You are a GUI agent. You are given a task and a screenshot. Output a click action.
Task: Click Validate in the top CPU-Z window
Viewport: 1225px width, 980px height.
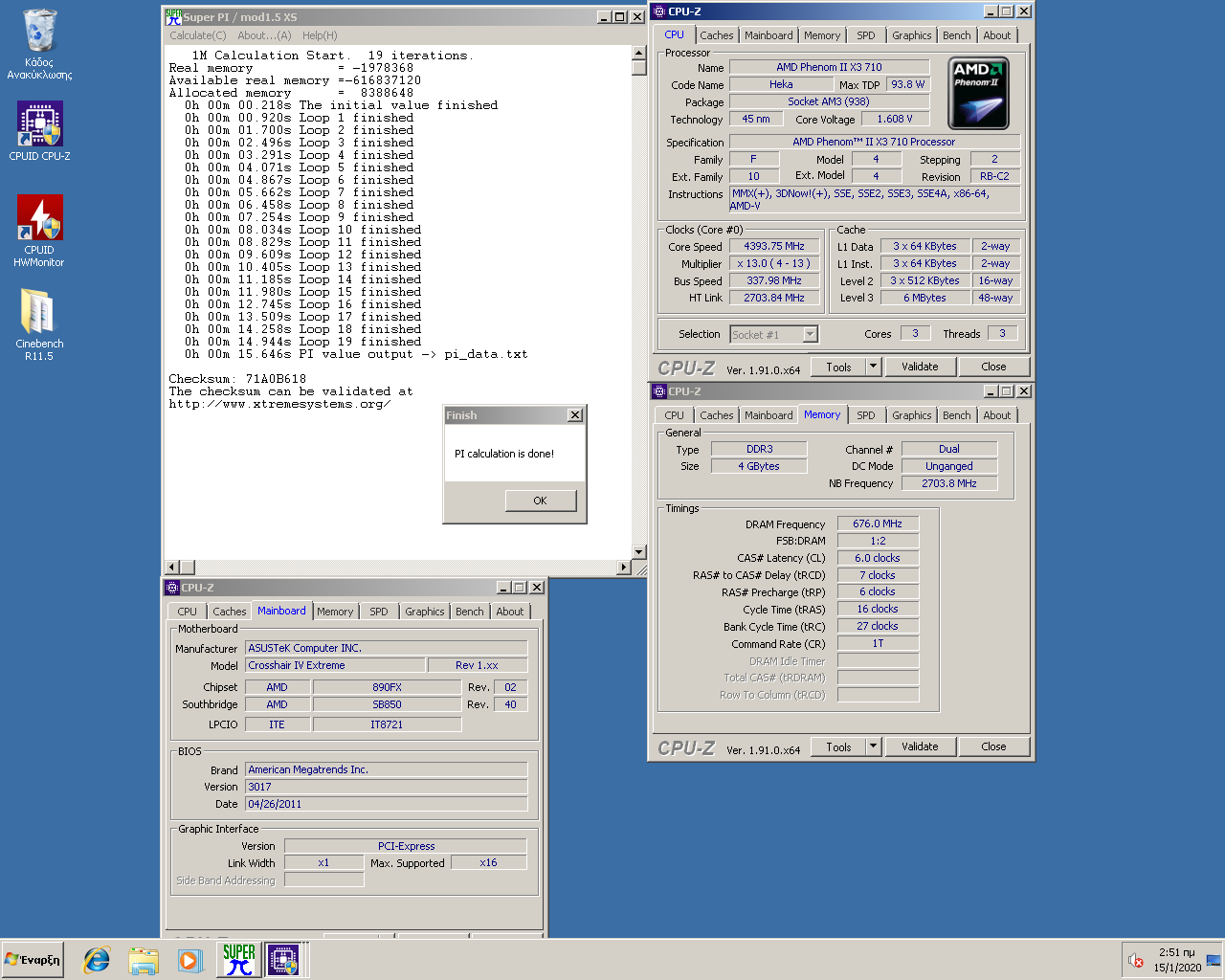(x=920, y=367)
